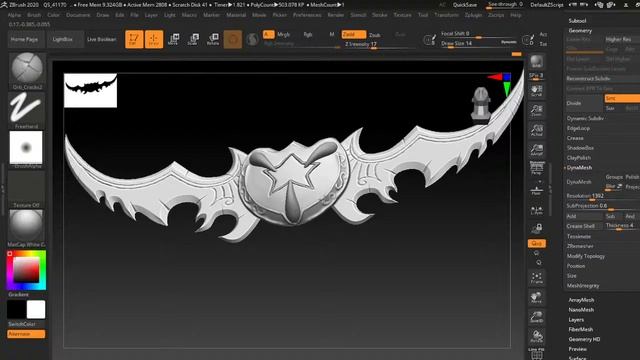This screenshot has width=640, height=360.
Task: Click the Rotate view icon in right shelf
Action: [536, 337]
